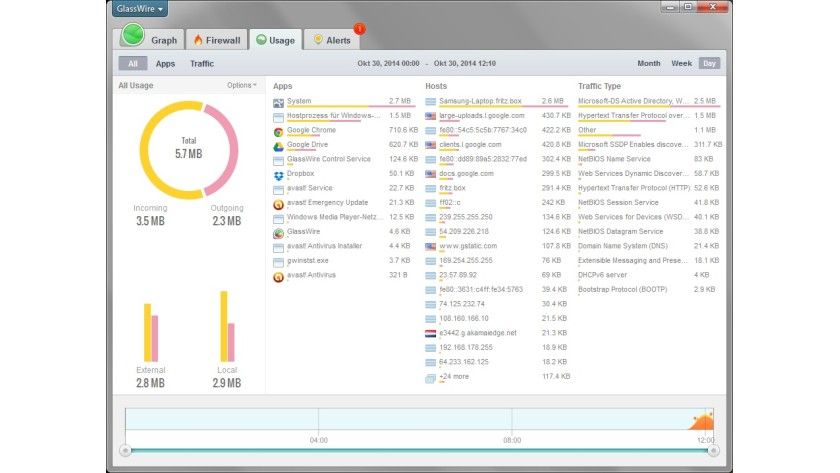Click the flag icon for large-uploads.l.google.com
Image resolution: width=840 pixels, height=473 pixels.
[x=431, y=116]
